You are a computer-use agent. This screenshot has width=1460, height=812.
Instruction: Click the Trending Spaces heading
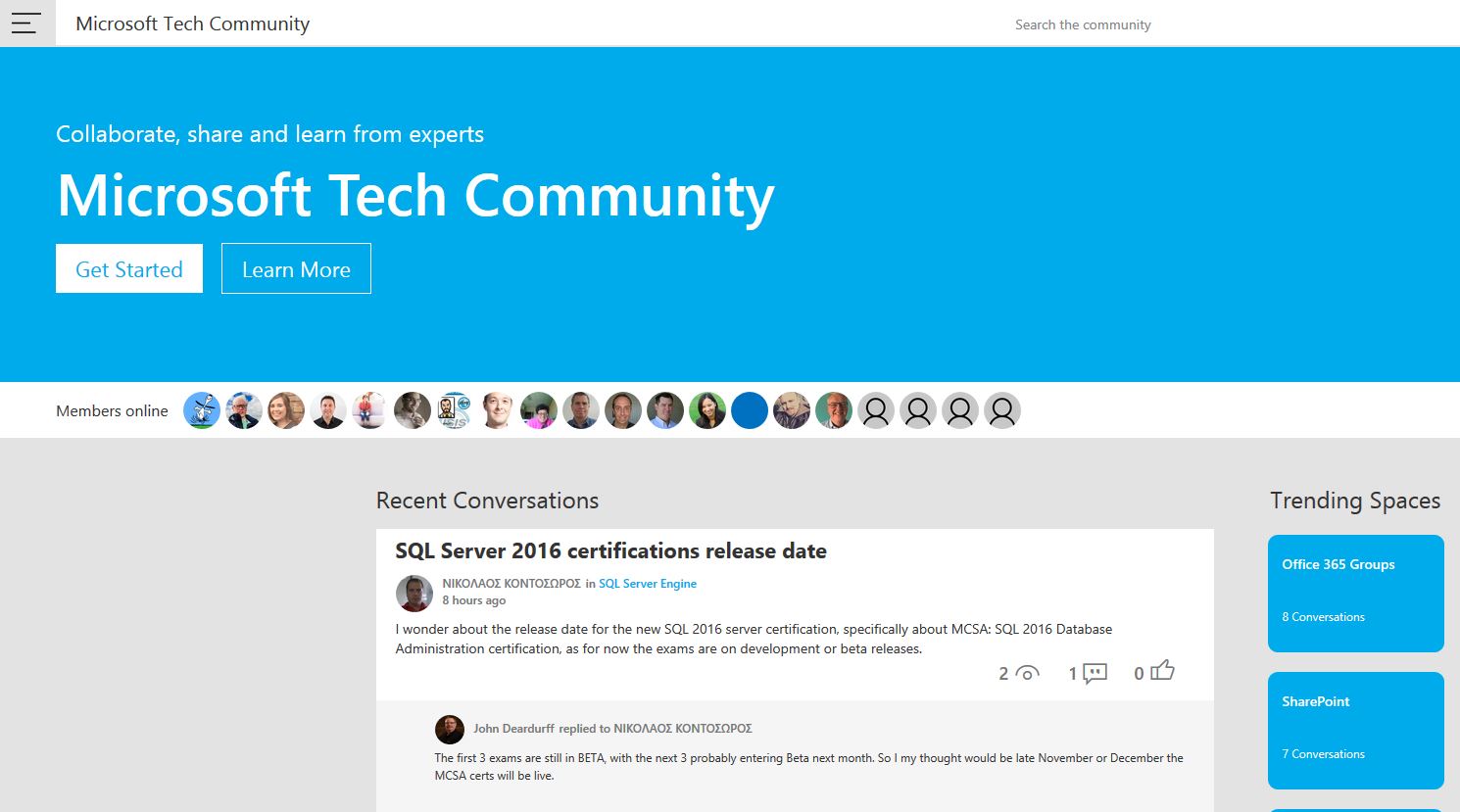[1355, 501]
